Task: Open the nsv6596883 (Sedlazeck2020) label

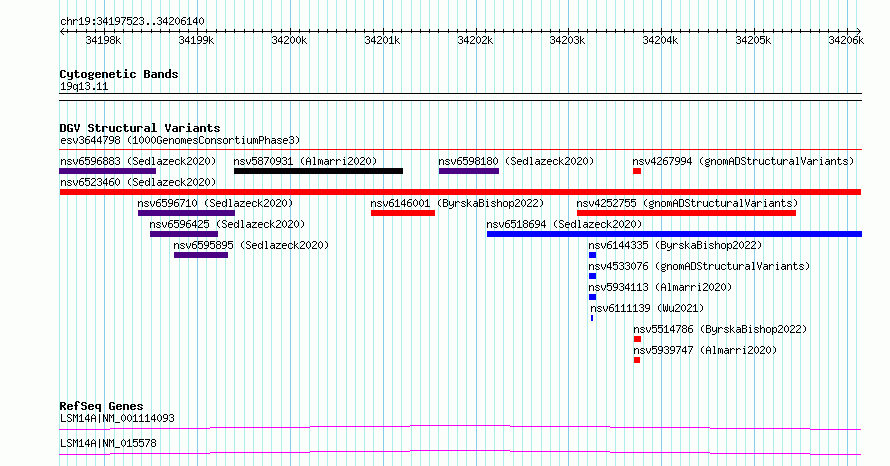Action: [138, 161]
